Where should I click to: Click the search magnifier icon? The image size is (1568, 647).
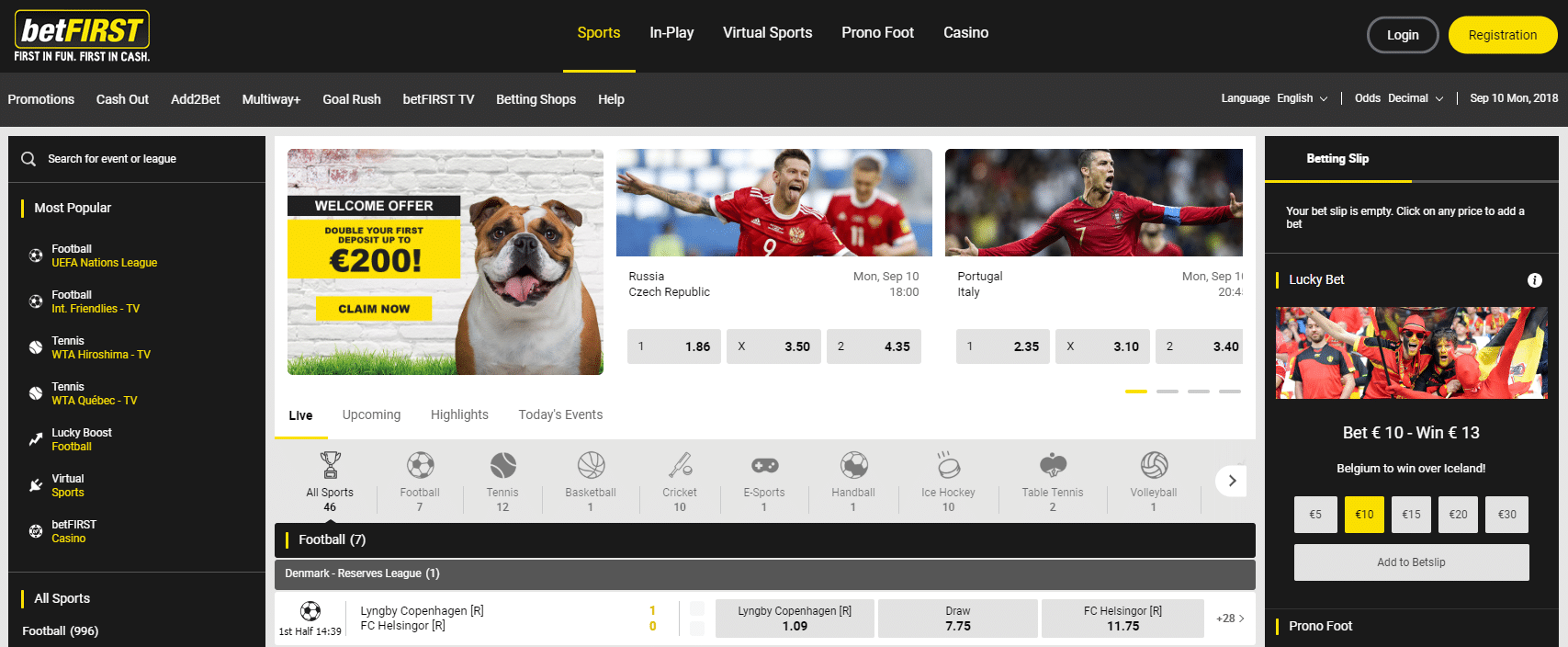coord(28,159)
